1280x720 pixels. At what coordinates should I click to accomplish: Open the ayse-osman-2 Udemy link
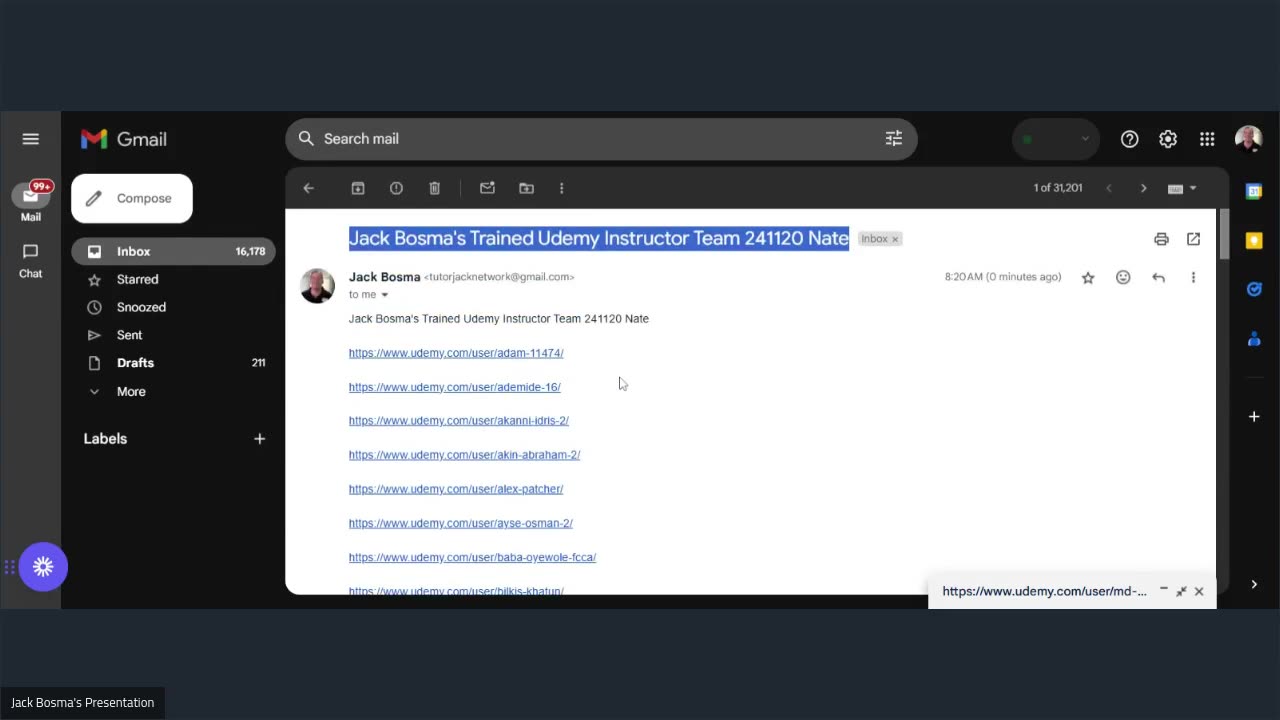point(461,523)
